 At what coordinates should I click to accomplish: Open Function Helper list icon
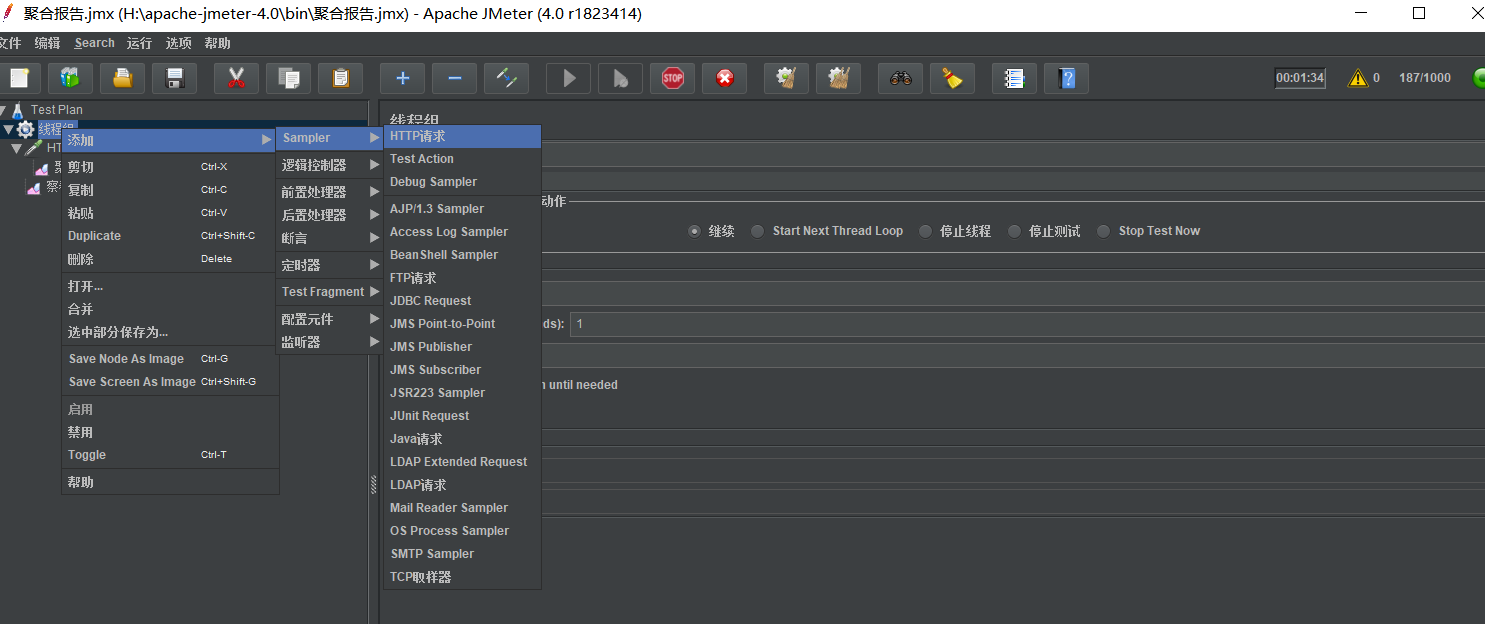[x=1014, y=78]
